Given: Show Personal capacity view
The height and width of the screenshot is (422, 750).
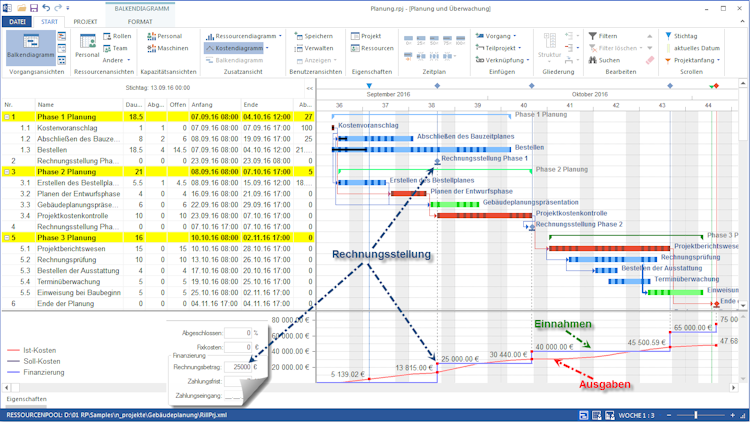Looking at the screenshot, I should coord(165,36).
